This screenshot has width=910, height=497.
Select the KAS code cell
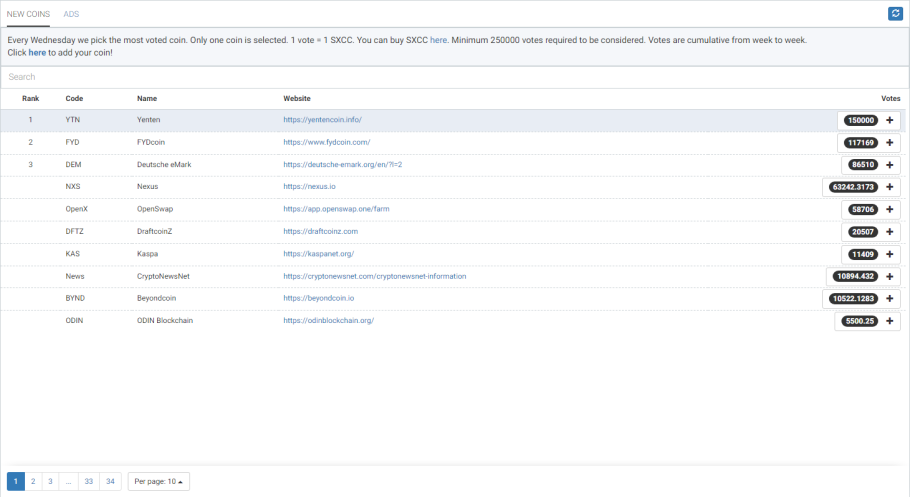pyautogui.click(x=73, y=254)
